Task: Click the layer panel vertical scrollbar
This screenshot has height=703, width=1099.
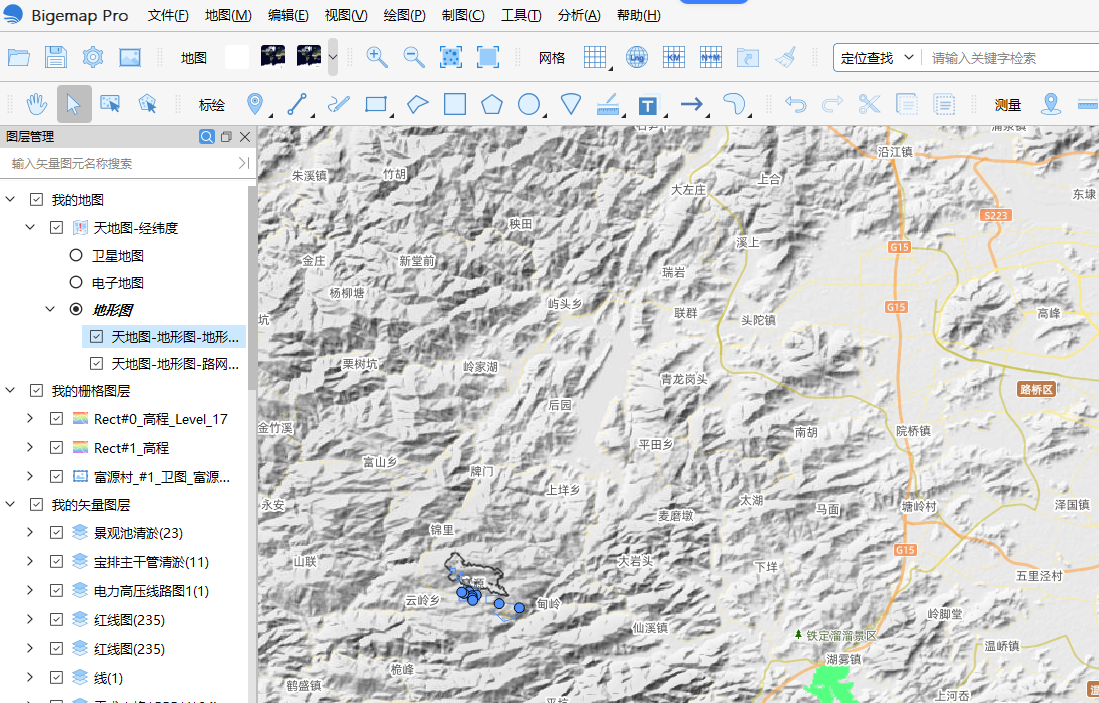Action: point(252,287)
